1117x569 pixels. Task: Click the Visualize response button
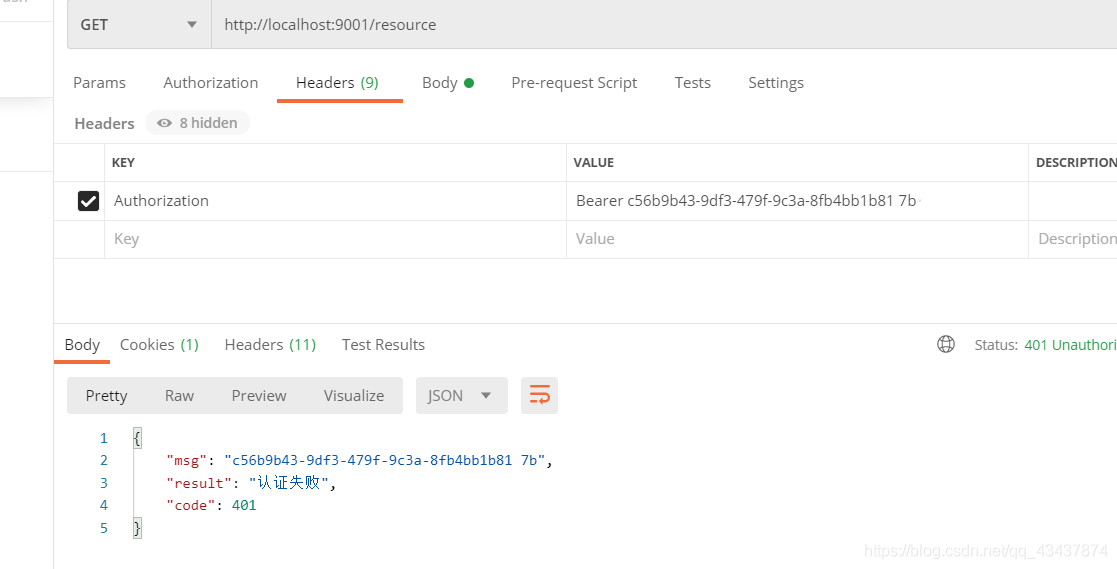point(353,396)
